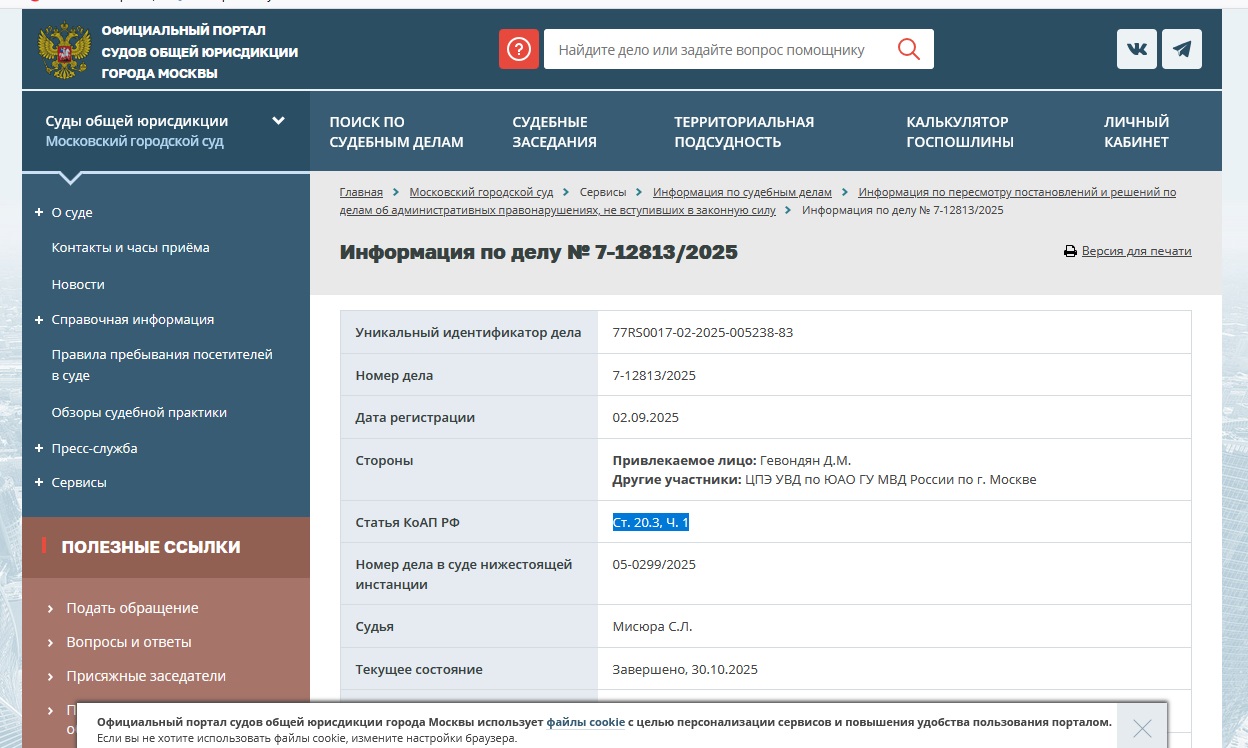Open the Telegram channel icon
Image resolution: width=1248 pixels, height=748 pixels.
[1182, 49]
